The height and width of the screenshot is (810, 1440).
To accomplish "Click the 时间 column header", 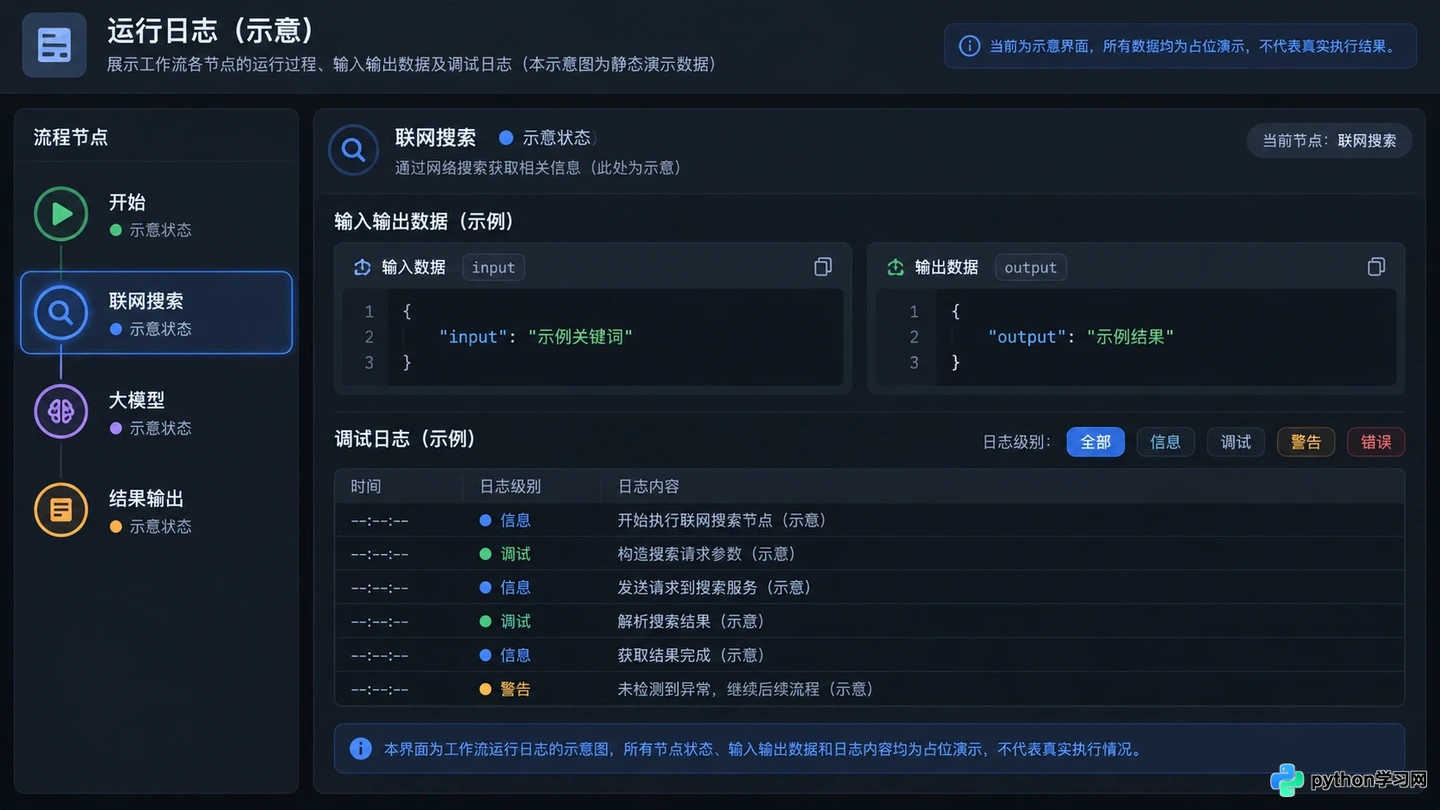I will pos(366,487).
